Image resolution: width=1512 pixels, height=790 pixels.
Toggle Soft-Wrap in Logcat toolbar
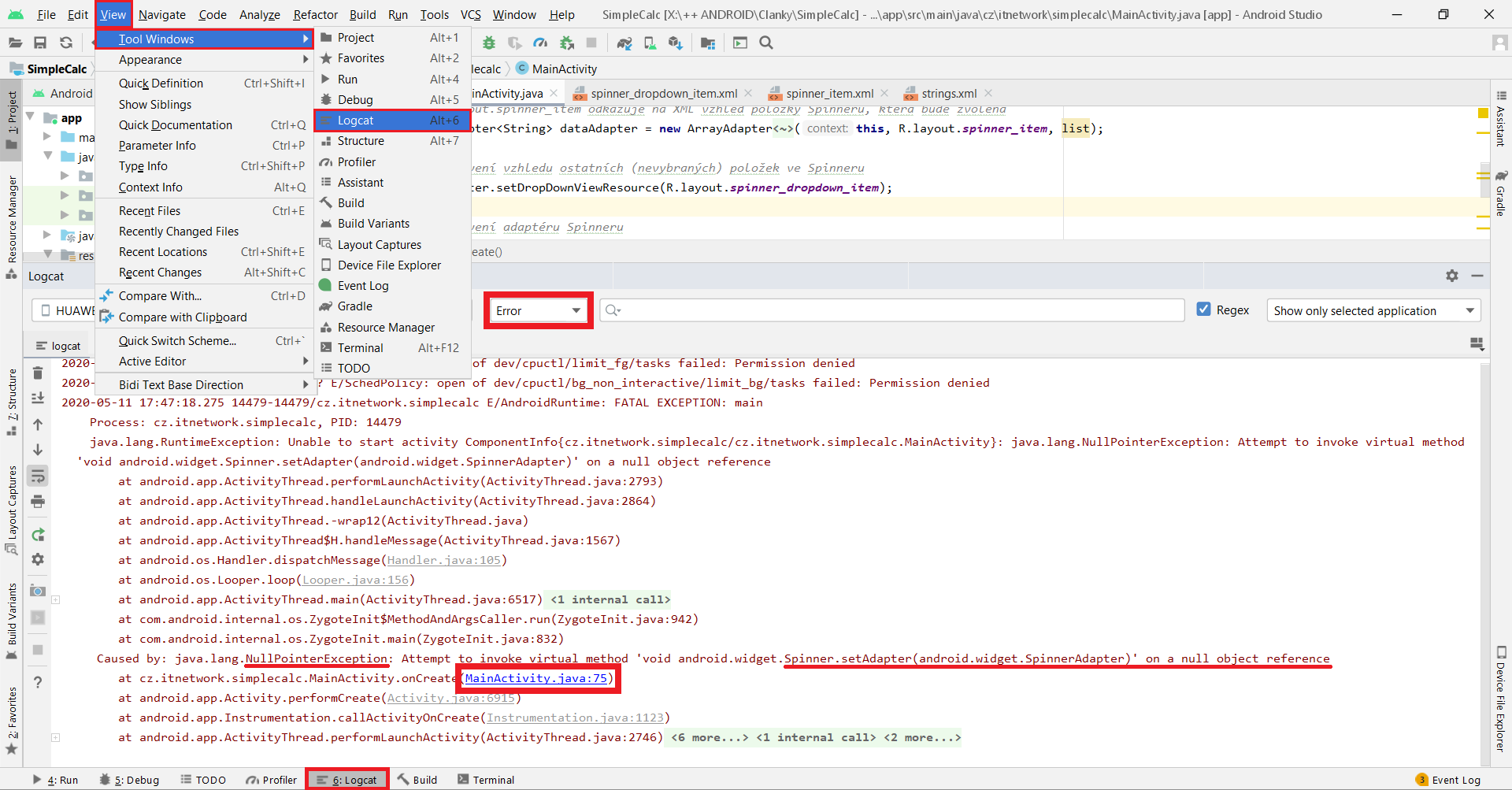(x=38, y=476)
